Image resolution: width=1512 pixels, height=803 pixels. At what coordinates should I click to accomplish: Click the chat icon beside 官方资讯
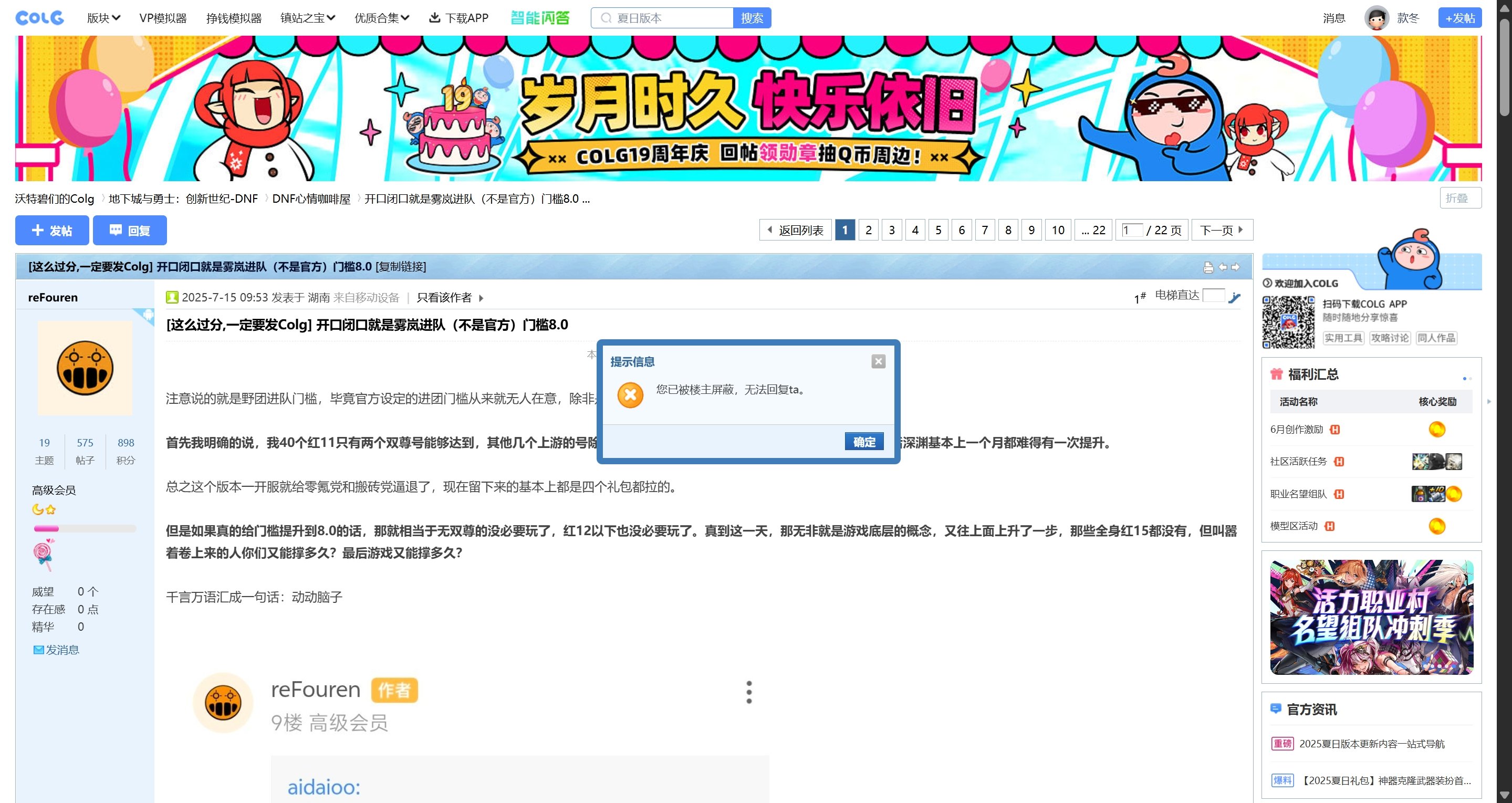pos(1276,708)
